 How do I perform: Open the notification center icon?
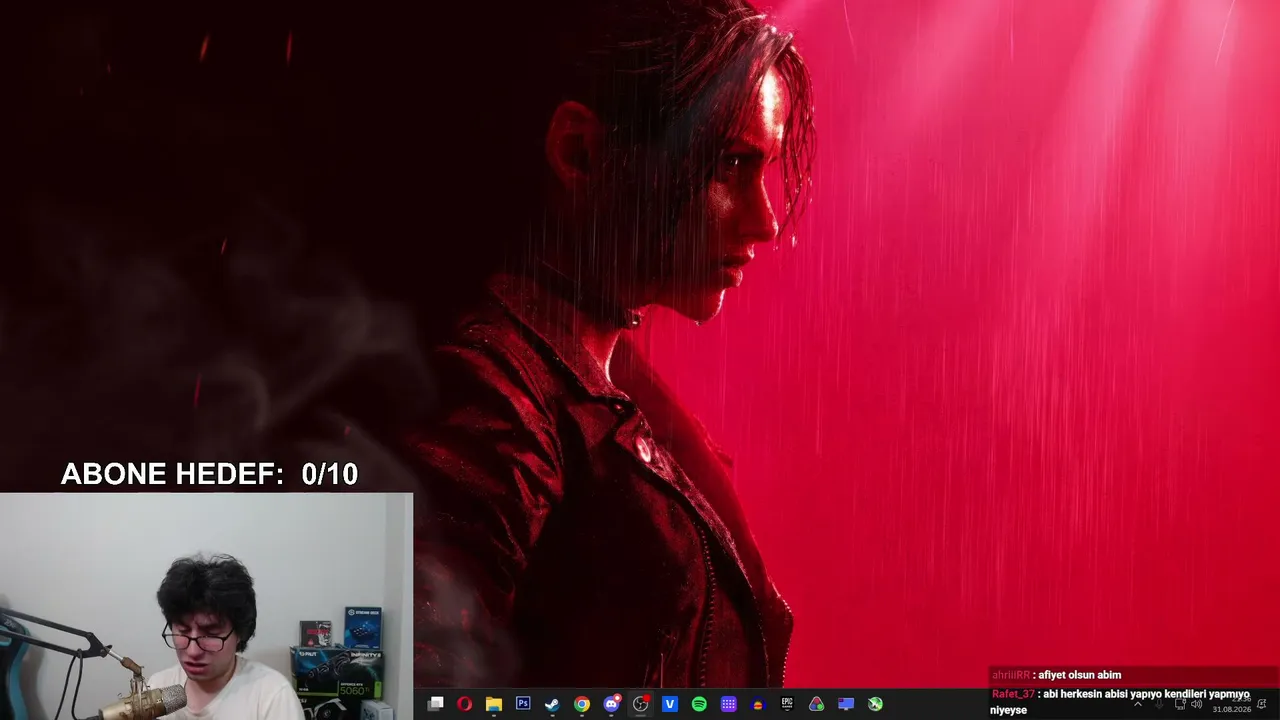click(1262, 704)
